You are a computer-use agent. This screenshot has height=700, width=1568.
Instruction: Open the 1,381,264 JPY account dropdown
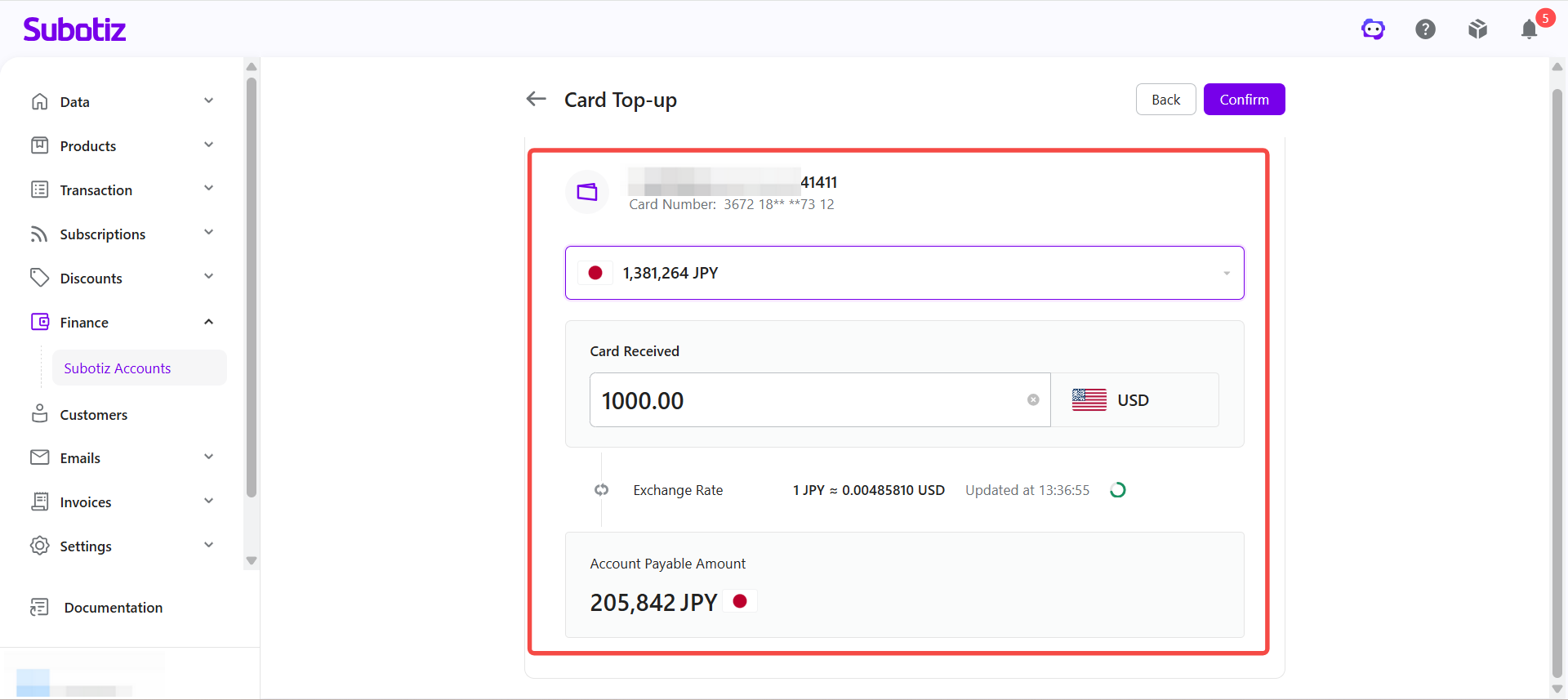(905, 273)
